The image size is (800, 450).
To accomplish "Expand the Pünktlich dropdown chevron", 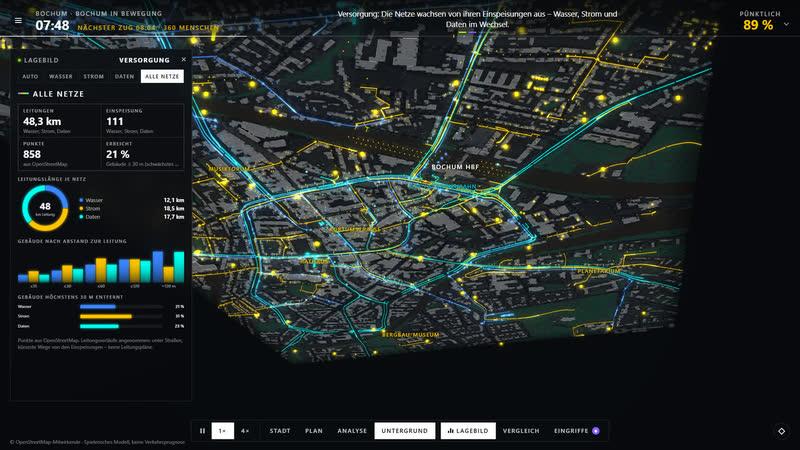I will pyautogui.click(x=786, y=24).
